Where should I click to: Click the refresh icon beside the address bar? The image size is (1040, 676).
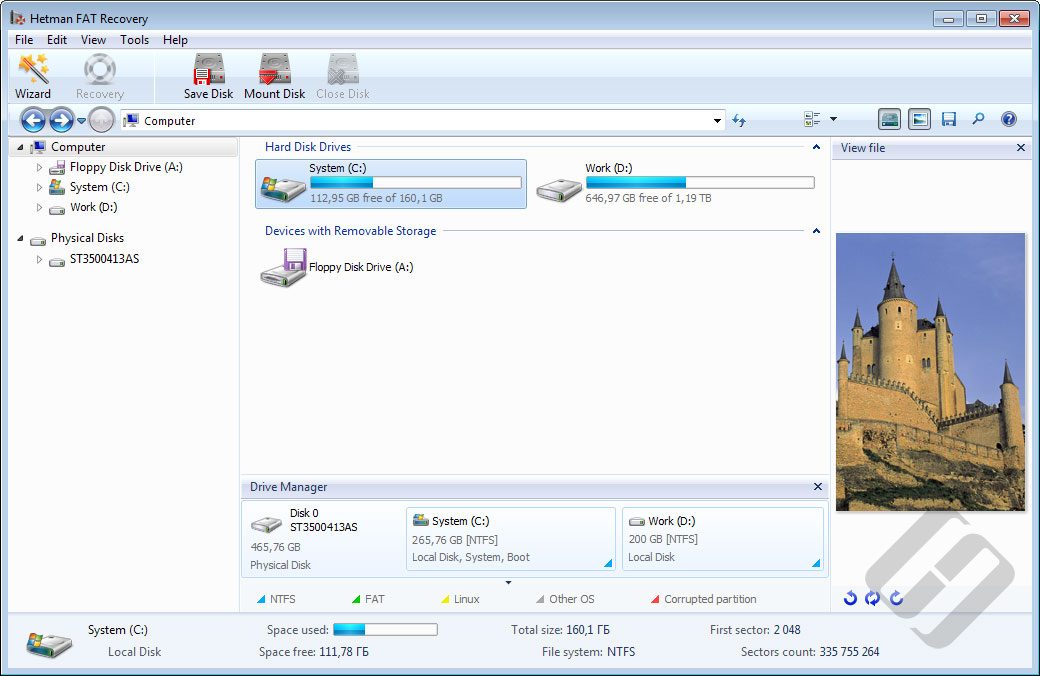(739, 119)
